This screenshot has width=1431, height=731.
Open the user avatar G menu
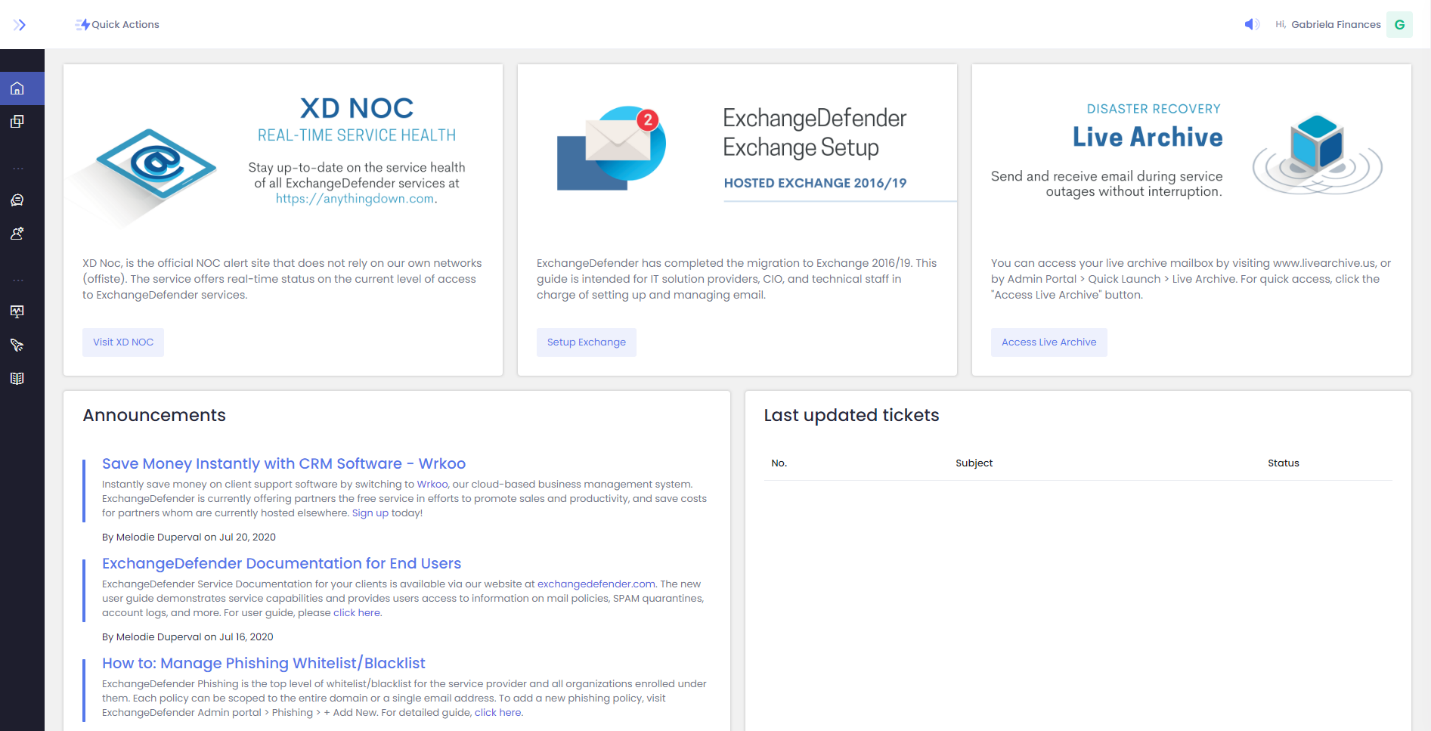(1399, 25)
